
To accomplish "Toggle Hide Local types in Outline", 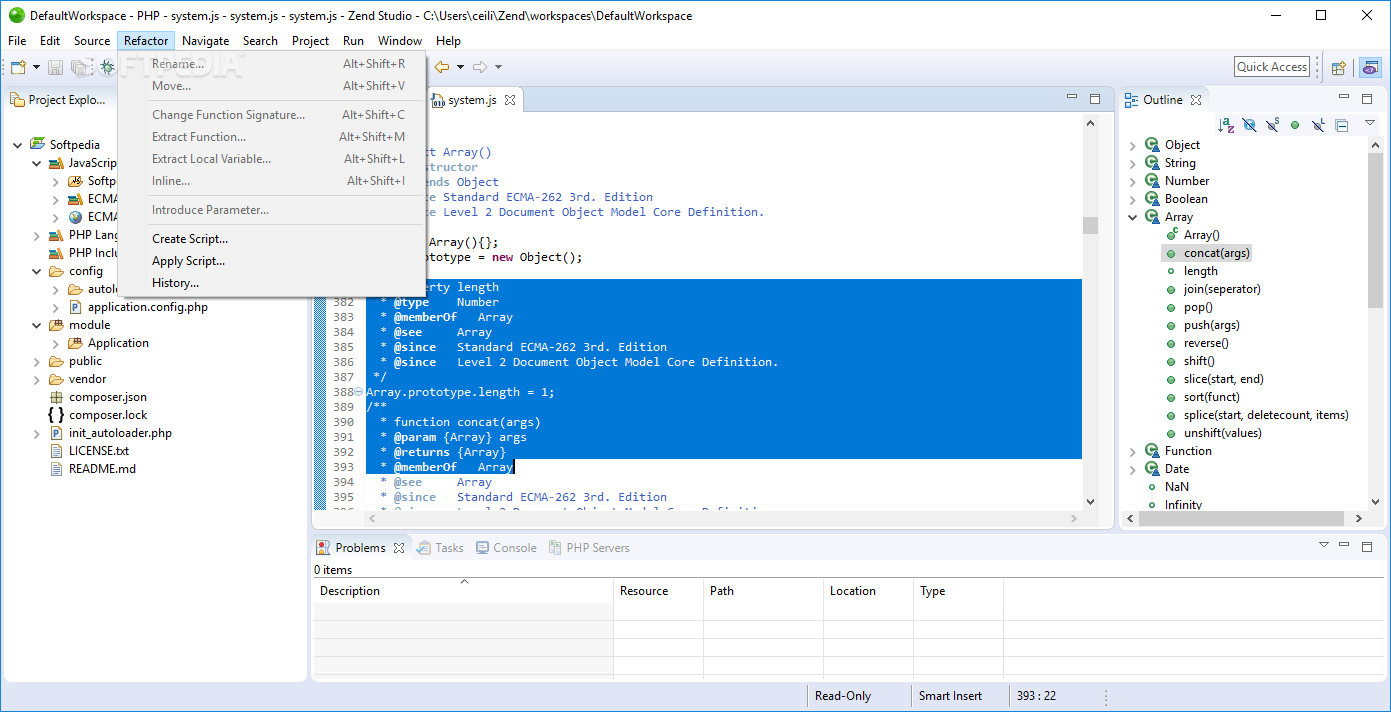I will (1318, 125).
